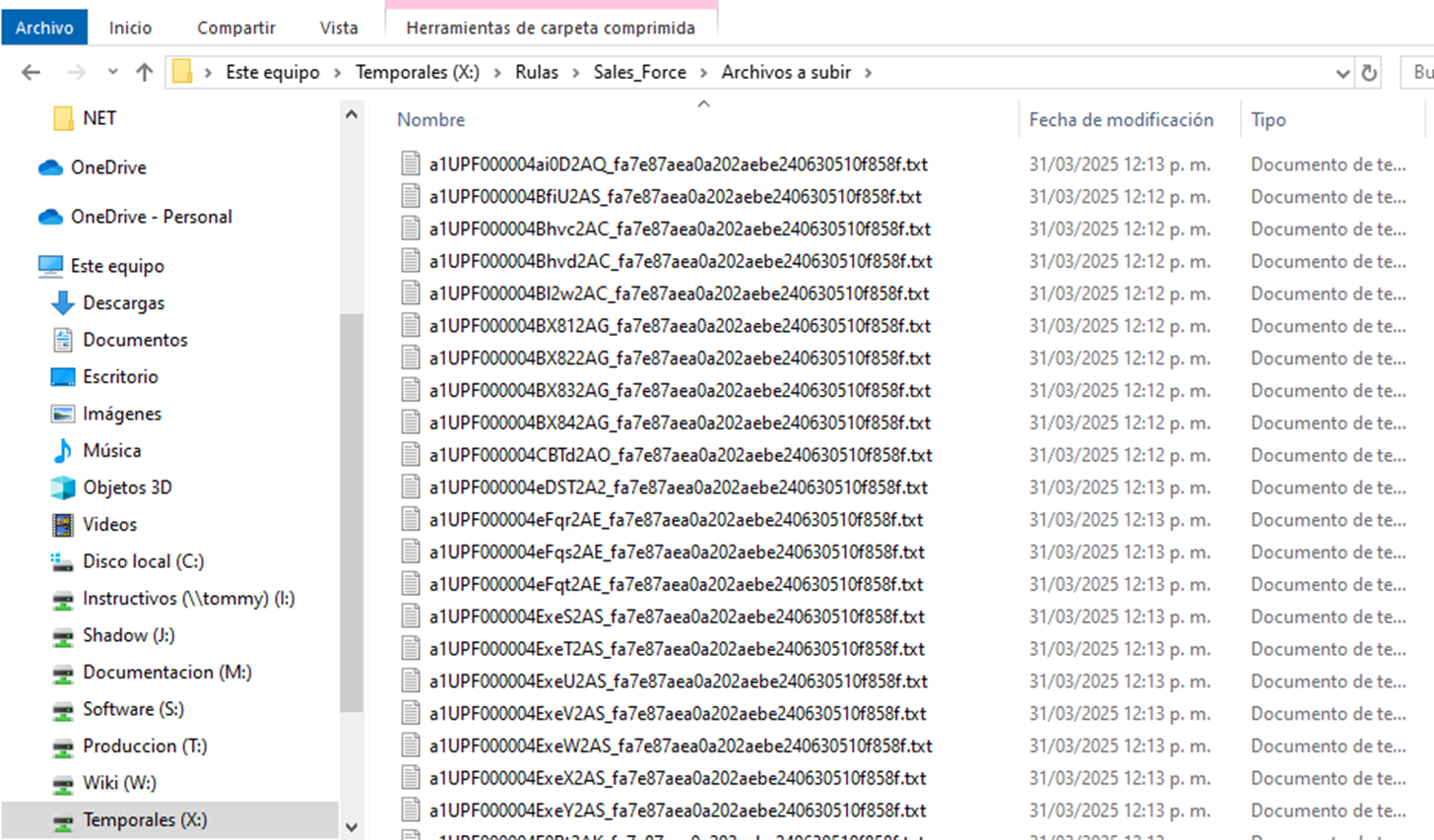1434x840 pixels.
Task: Go up one folder level arrow
Action: point(145,73)
